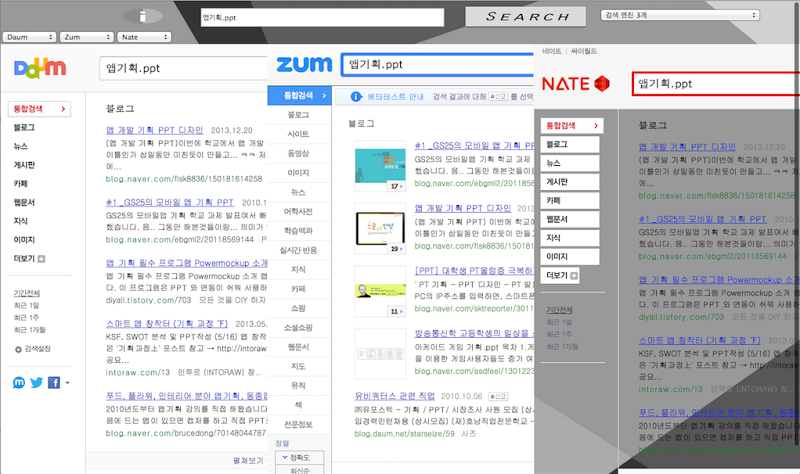Select 지식 in Nate sidebar
Image resolution: width=800 pixels, height=474 pixels.
570,238
